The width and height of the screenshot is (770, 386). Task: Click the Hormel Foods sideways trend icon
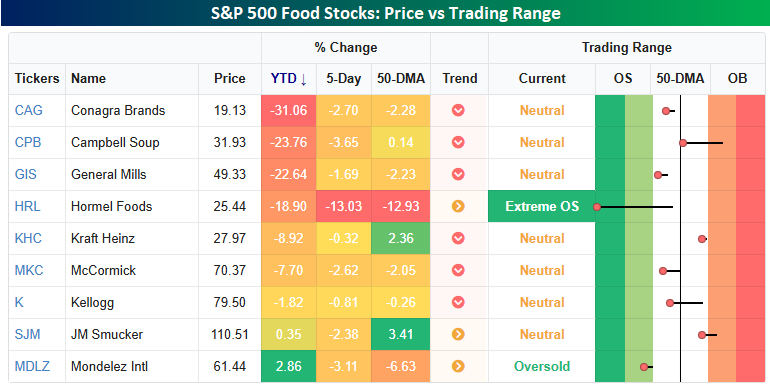coord(458,206)
